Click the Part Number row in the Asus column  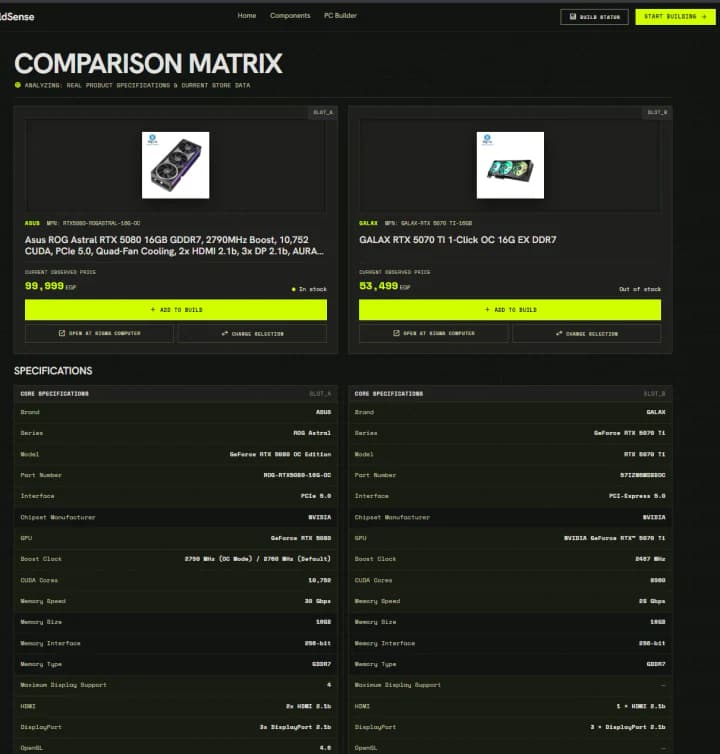176,475
